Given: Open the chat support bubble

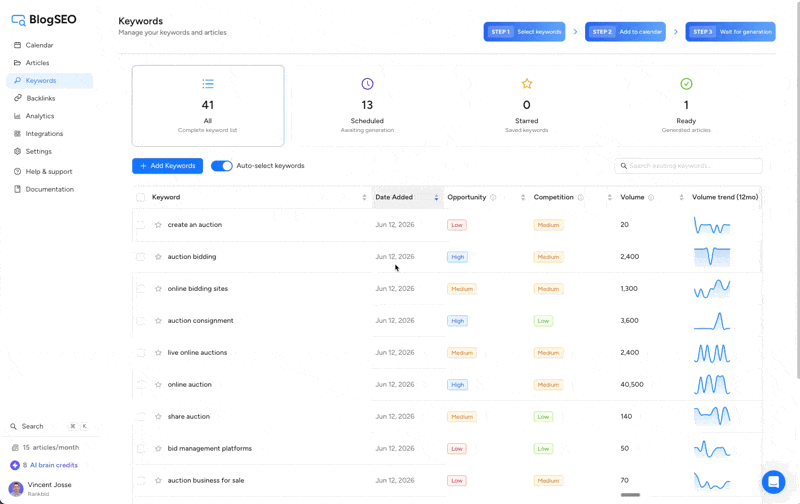Looking at the screenshot, I should pyautogui.click(x=773, y=482).
